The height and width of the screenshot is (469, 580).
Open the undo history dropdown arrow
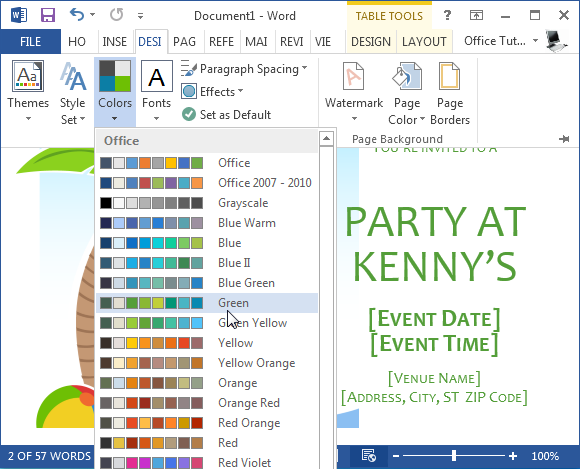pos(92,15)
